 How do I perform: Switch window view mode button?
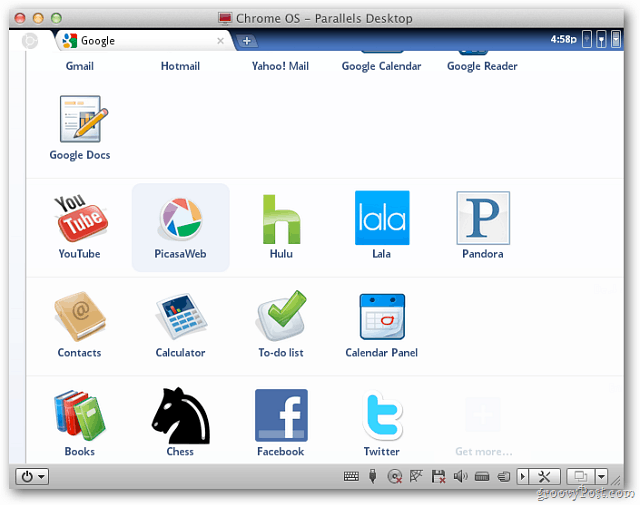point(581,476)
